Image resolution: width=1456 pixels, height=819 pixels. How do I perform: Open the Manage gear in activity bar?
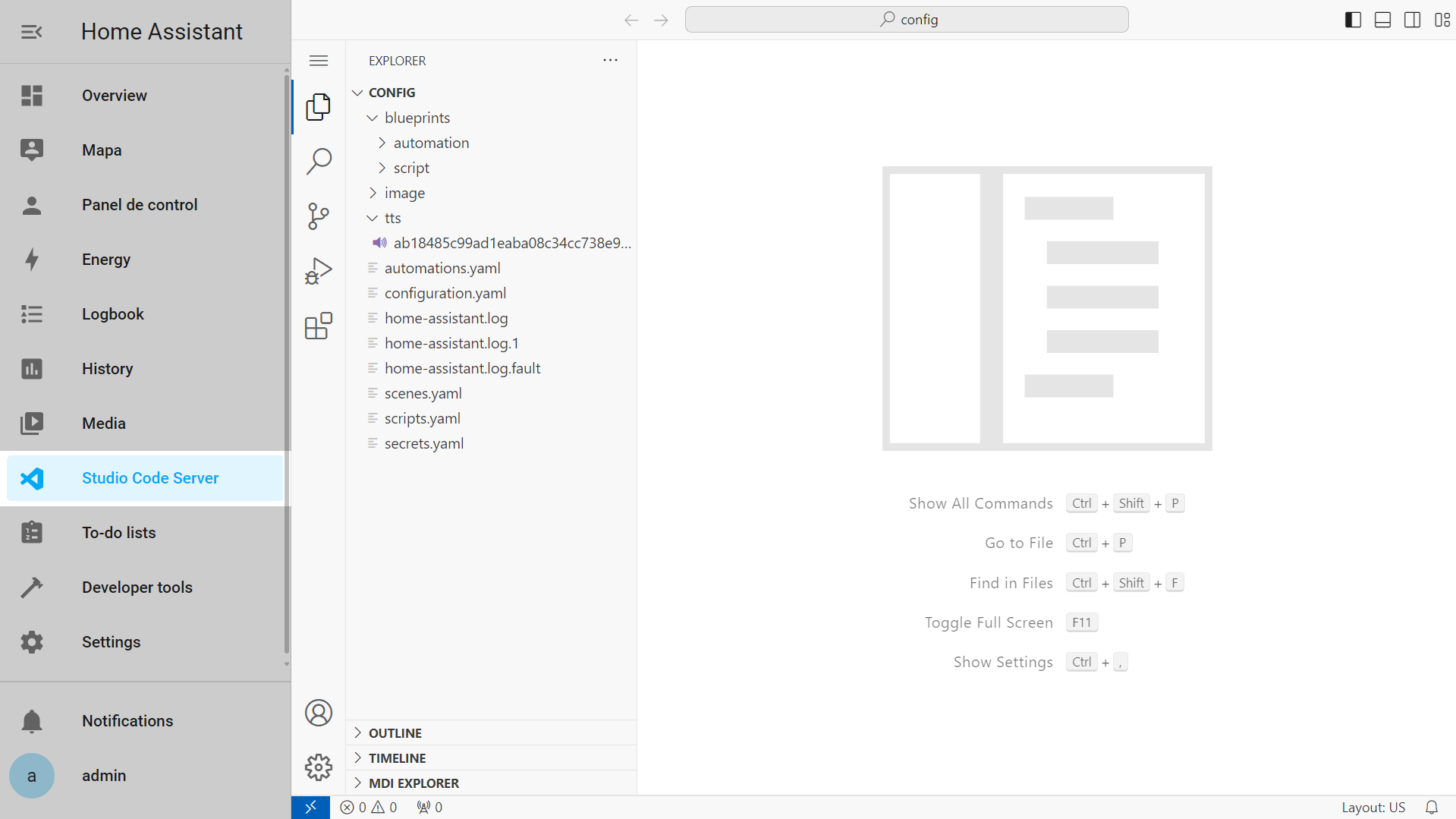coord(319,767)
